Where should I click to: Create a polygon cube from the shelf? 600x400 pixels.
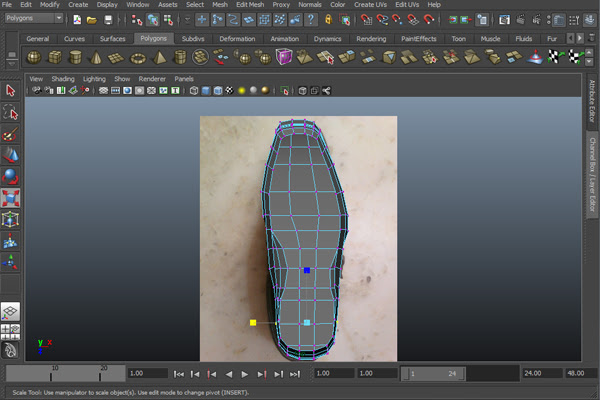(x=54, y=57)
